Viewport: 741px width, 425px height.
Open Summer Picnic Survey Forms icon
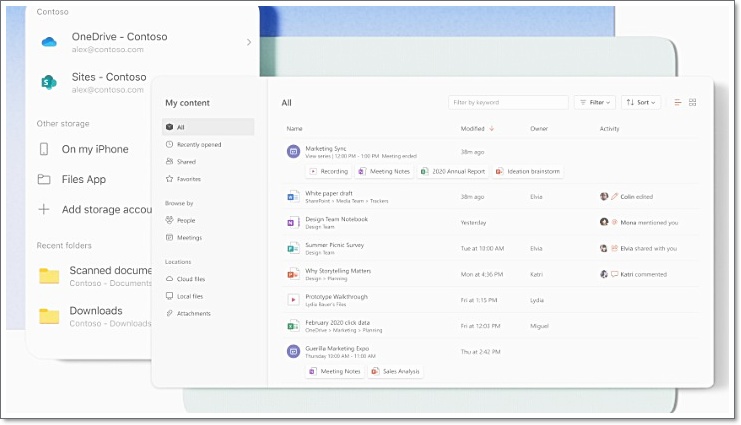(x=293, y=248)
